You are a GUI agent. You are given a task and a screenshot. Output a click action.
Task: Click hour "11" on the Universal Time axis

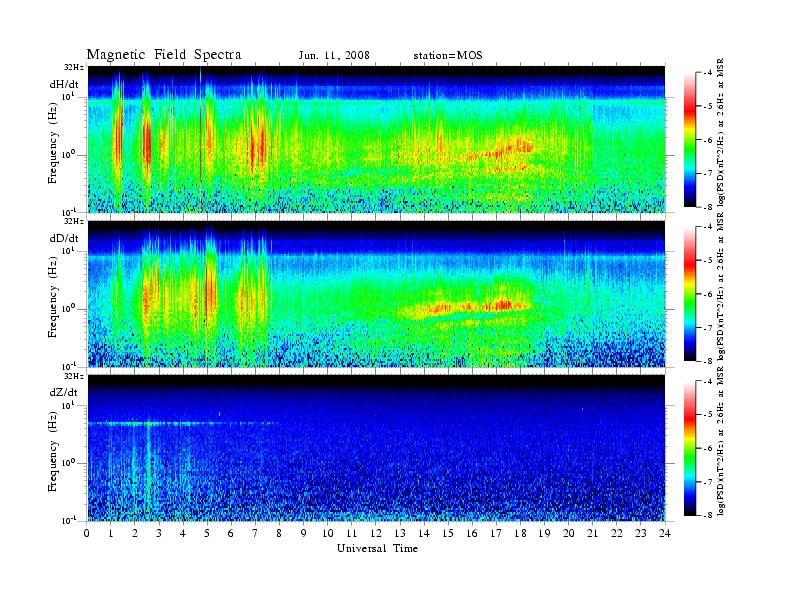tap(352, 533)
